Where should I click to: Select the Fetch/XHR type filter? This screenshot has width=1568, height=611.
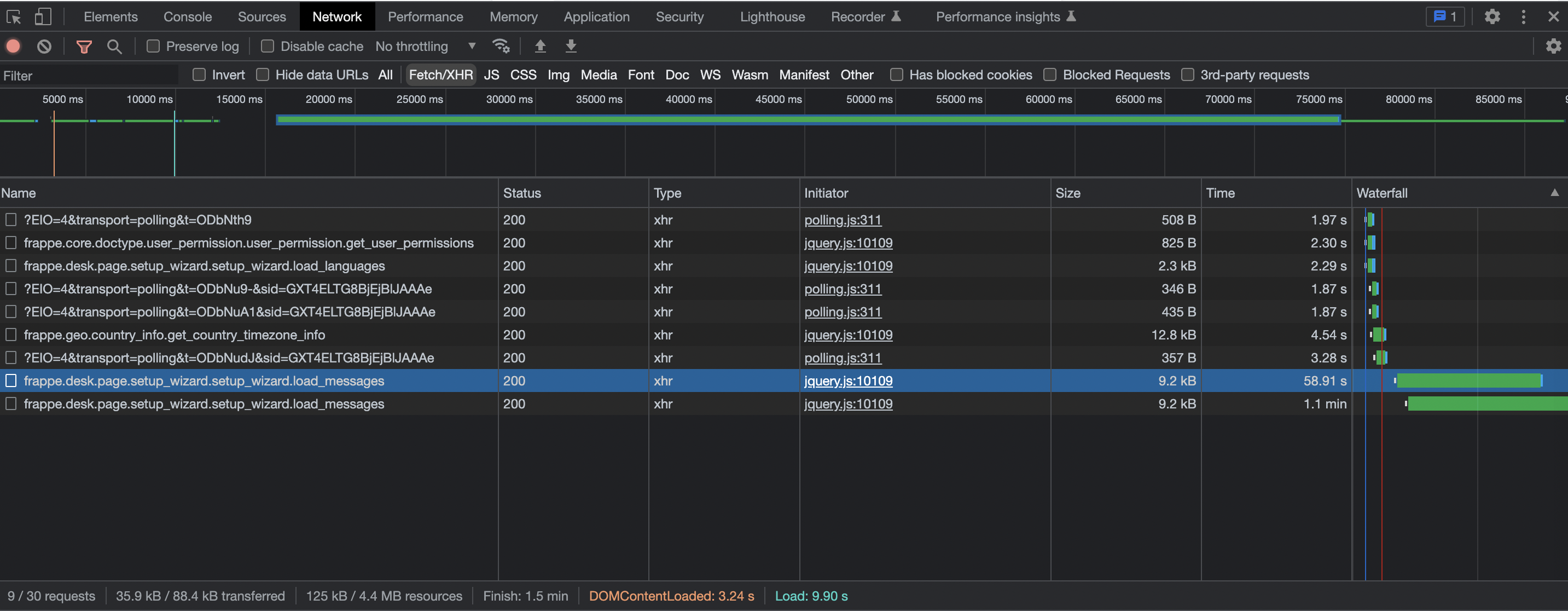point(441,75)
